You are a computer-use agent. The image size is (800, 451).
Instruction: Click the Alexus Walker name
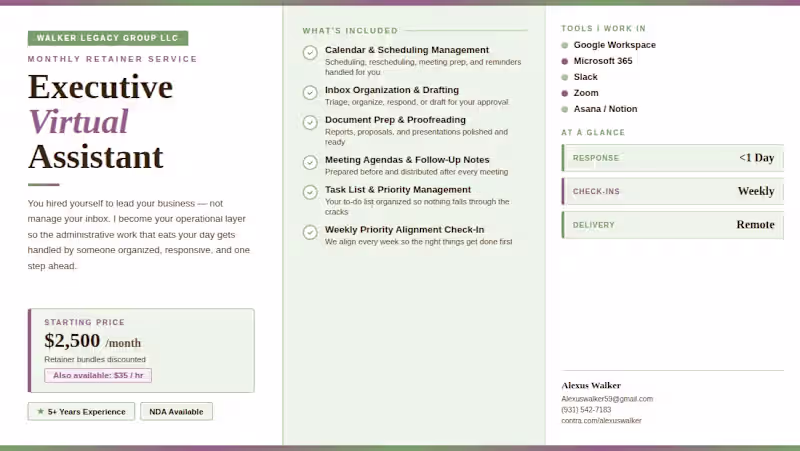591,385
